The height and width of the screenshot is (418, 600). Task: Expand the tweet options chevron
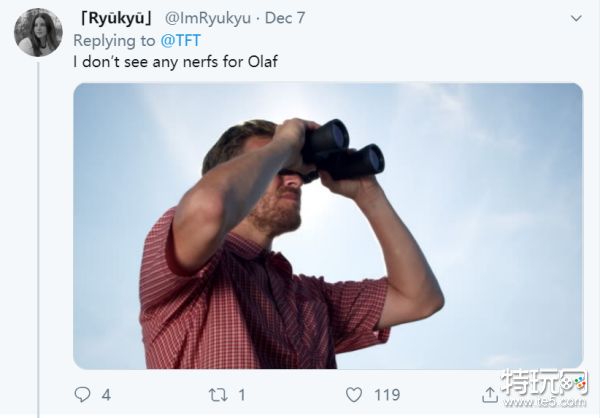coord(575,18)
